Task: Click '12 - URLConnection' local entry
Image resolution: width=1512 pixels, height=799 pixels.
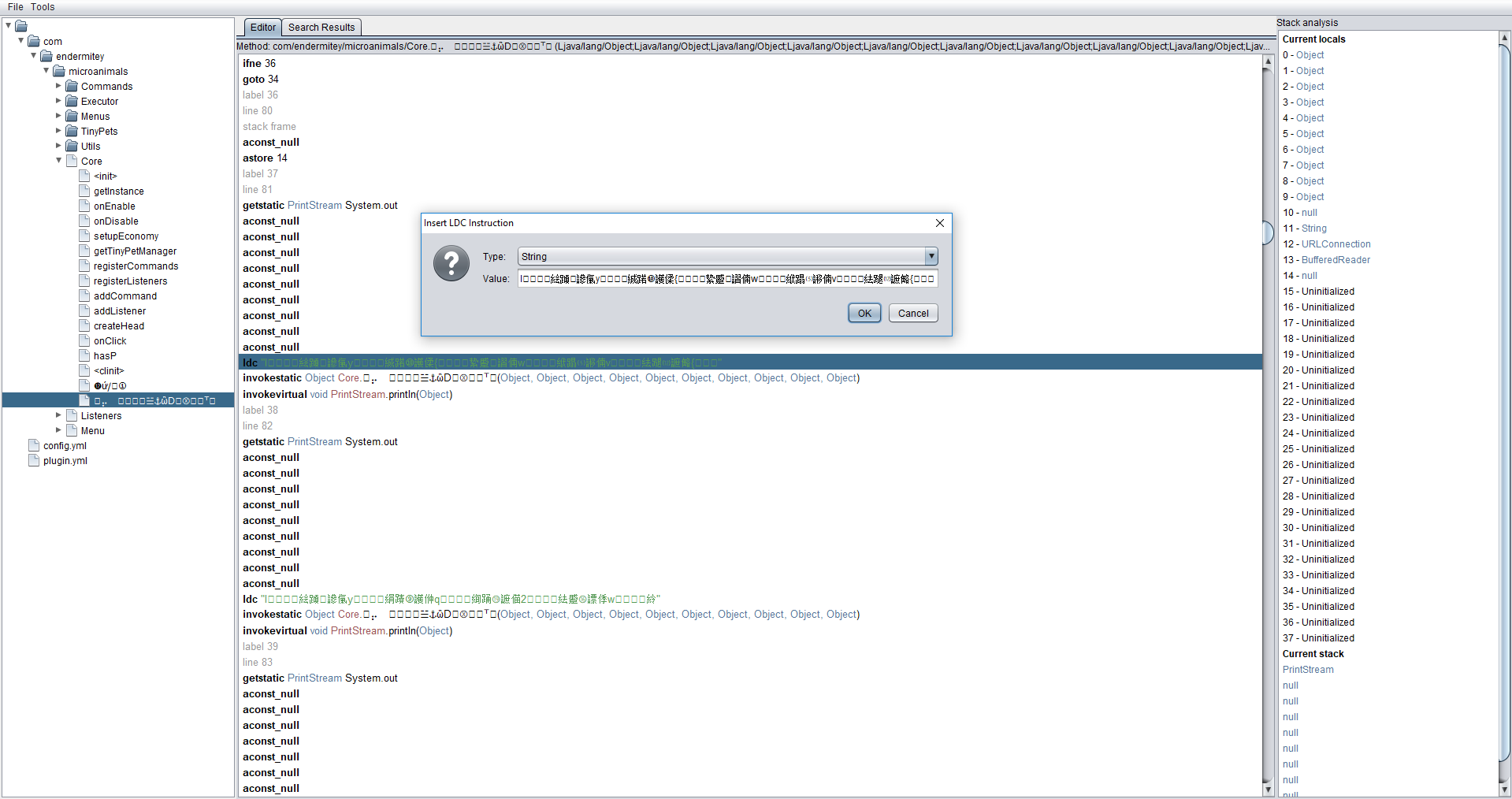Action: [1326, 244]
